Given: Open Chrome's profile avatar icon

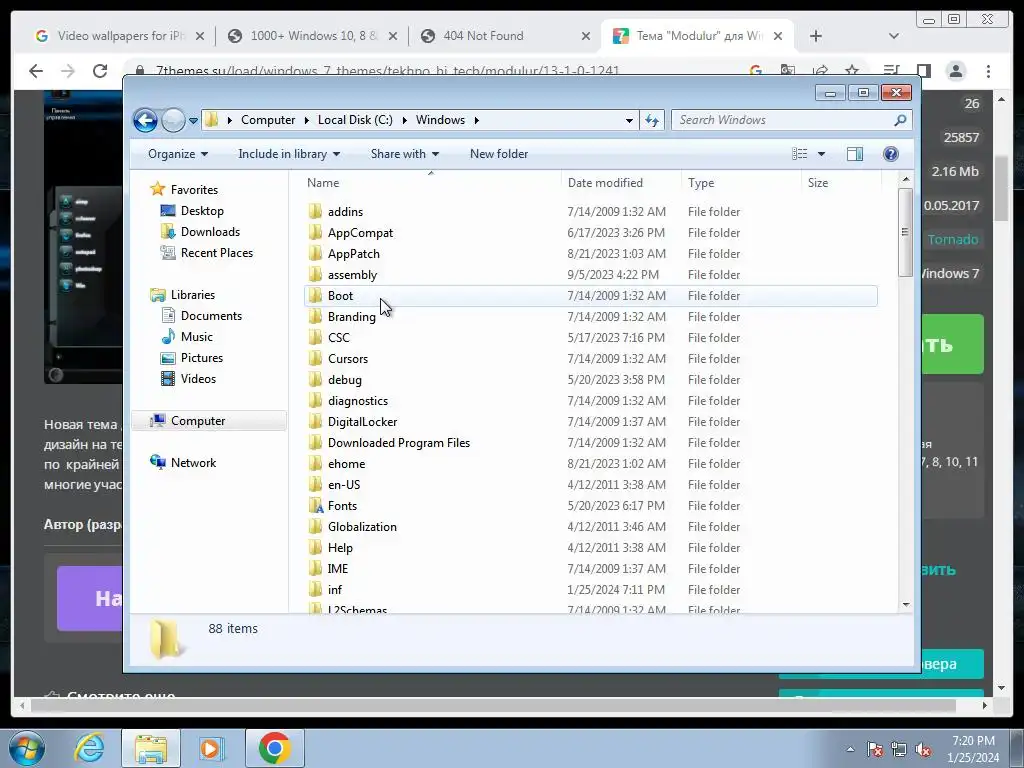Looking at the screenshot, I should [x=956, y=71].
